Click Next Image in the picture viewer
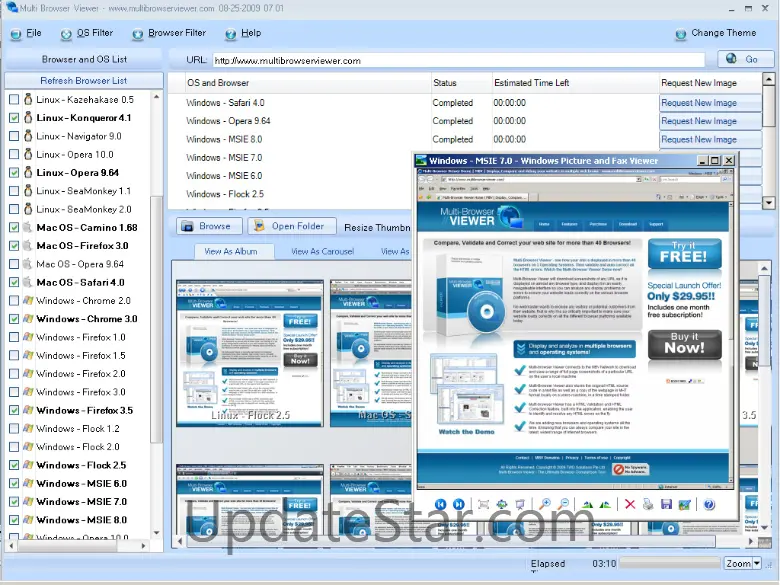The width and height of the screenshot is (780, 585). coord(459,504)
